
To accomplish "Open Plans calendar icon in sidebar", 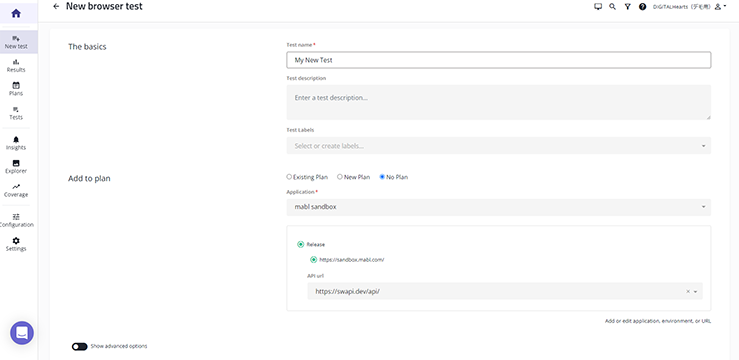I will tap(16, 85).
